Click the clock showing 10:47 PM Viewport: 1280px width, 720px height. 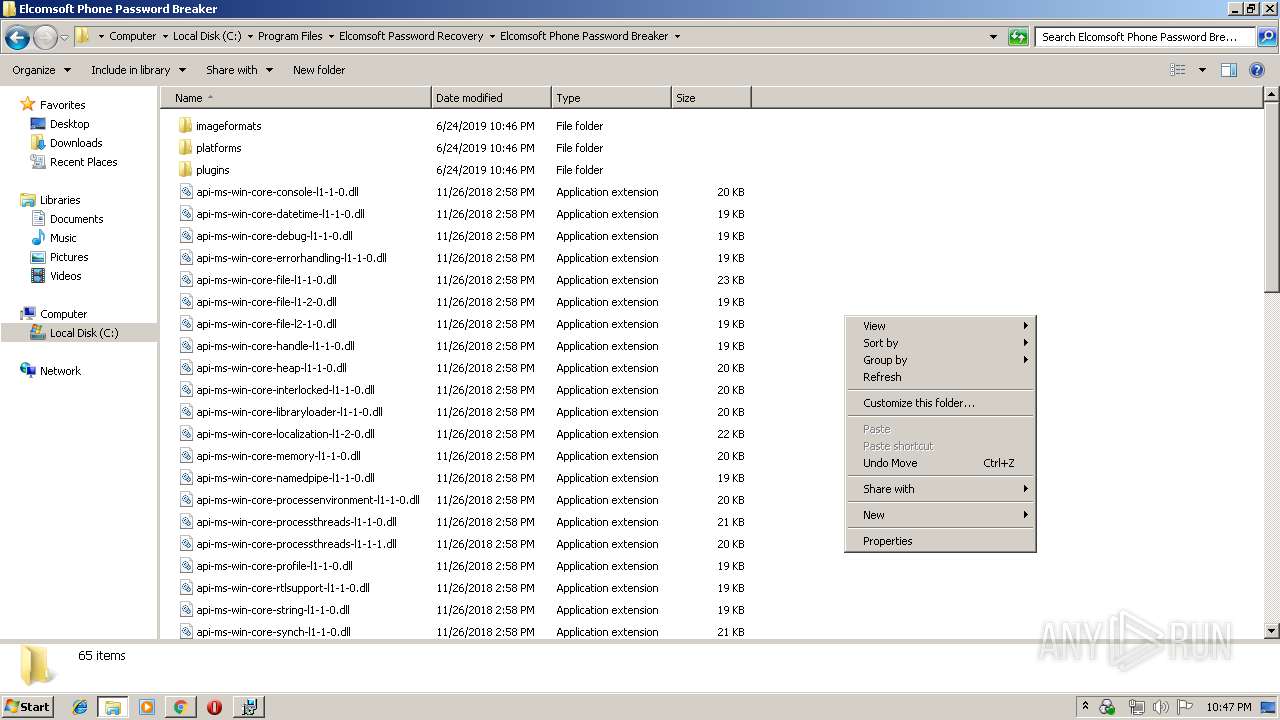[1229, 707]
